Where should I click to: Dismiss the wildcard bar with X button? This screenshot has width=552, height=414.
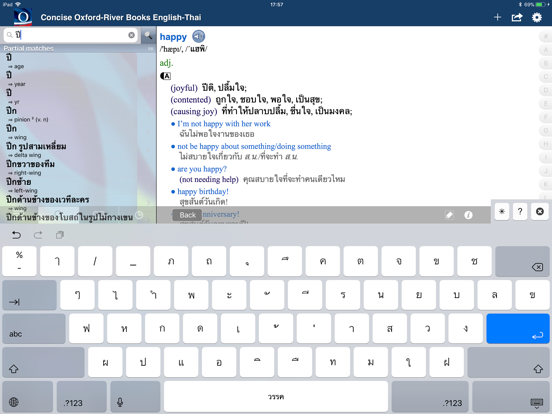pyautogui.click(x=539, y=211)
